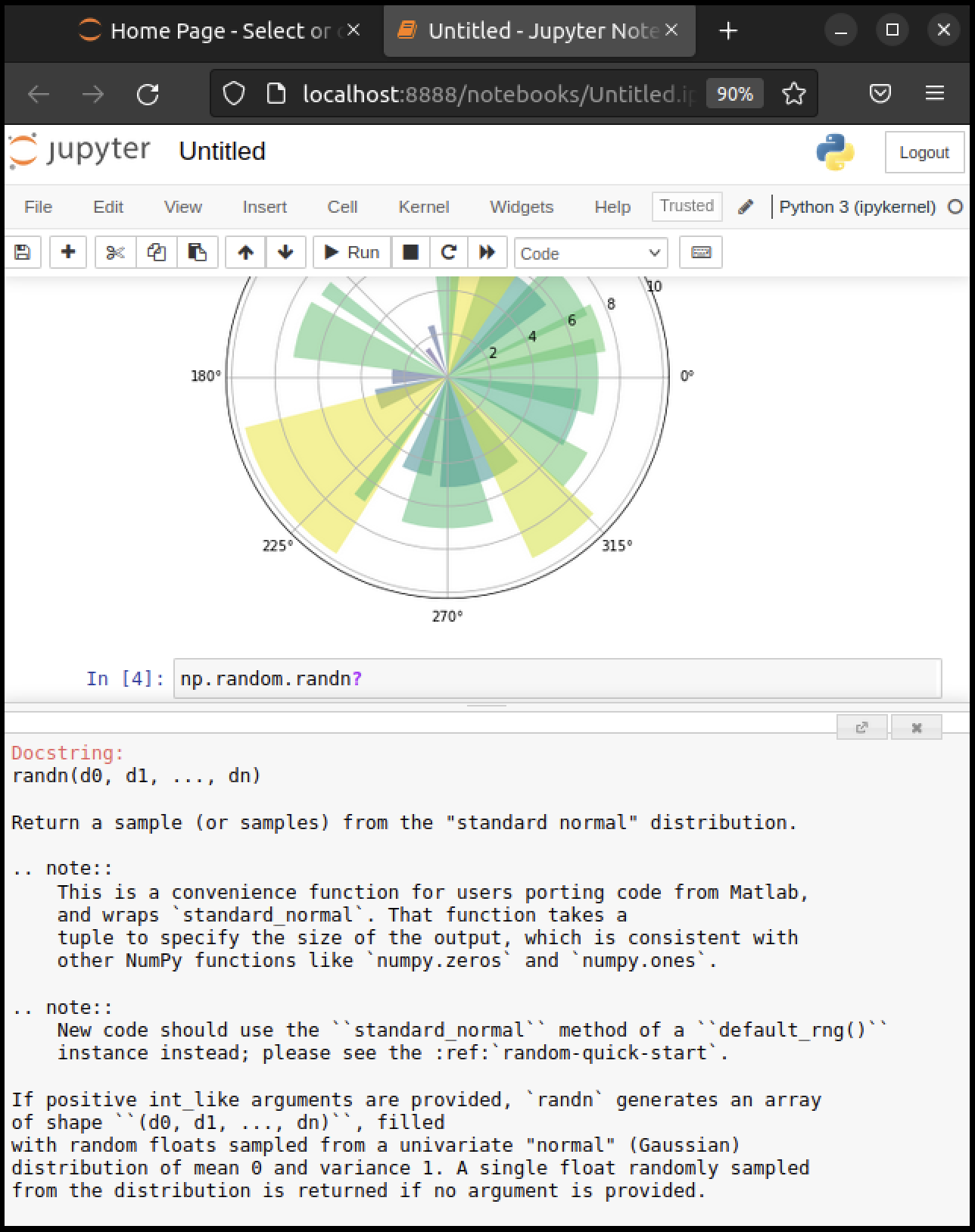Open the command palette keyboard icon
Viewport: 975px width, 1232px height.
coord(701,253)
